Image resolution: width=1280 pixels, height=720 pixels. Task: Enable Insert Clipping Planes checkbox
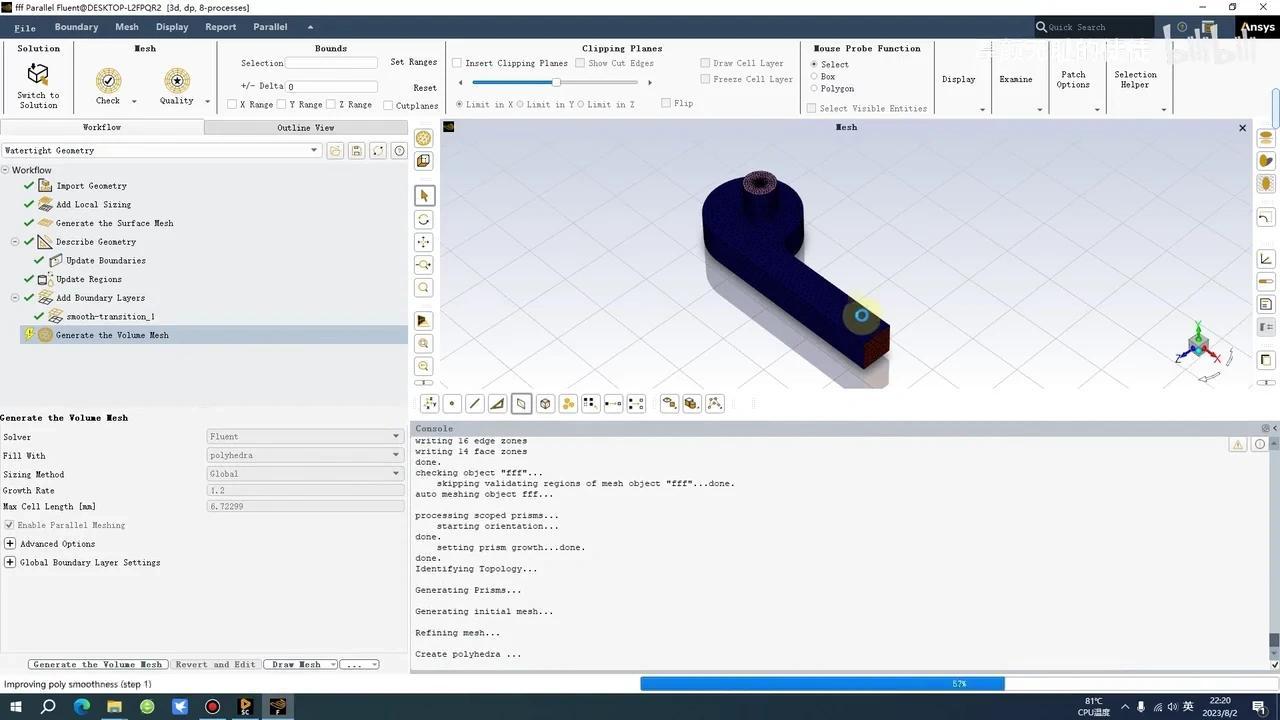(457, 63)
